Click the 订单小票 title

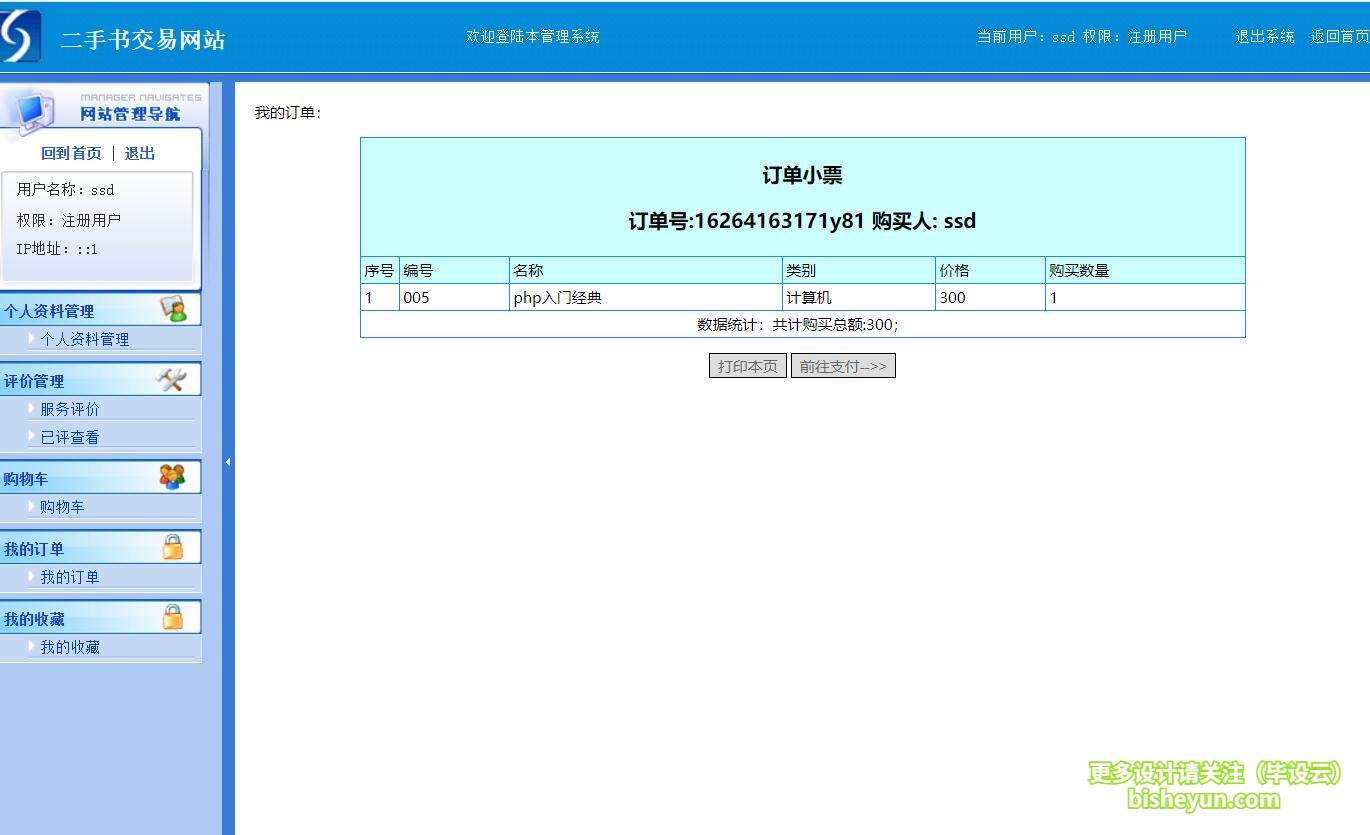click(802, 175)
